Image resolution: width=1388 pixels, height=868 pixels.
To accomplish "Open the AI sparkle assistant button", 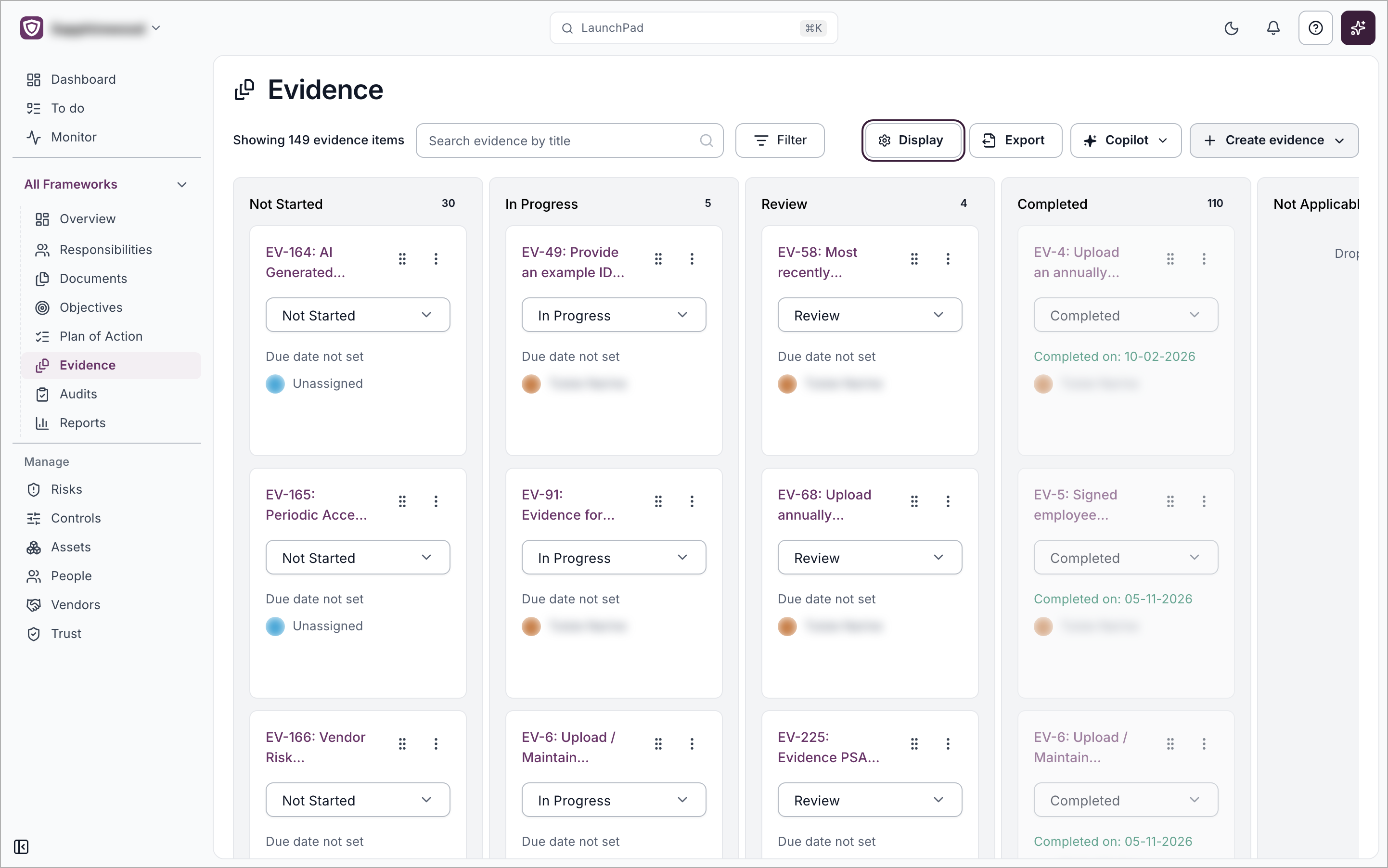I will (1358, 28).
